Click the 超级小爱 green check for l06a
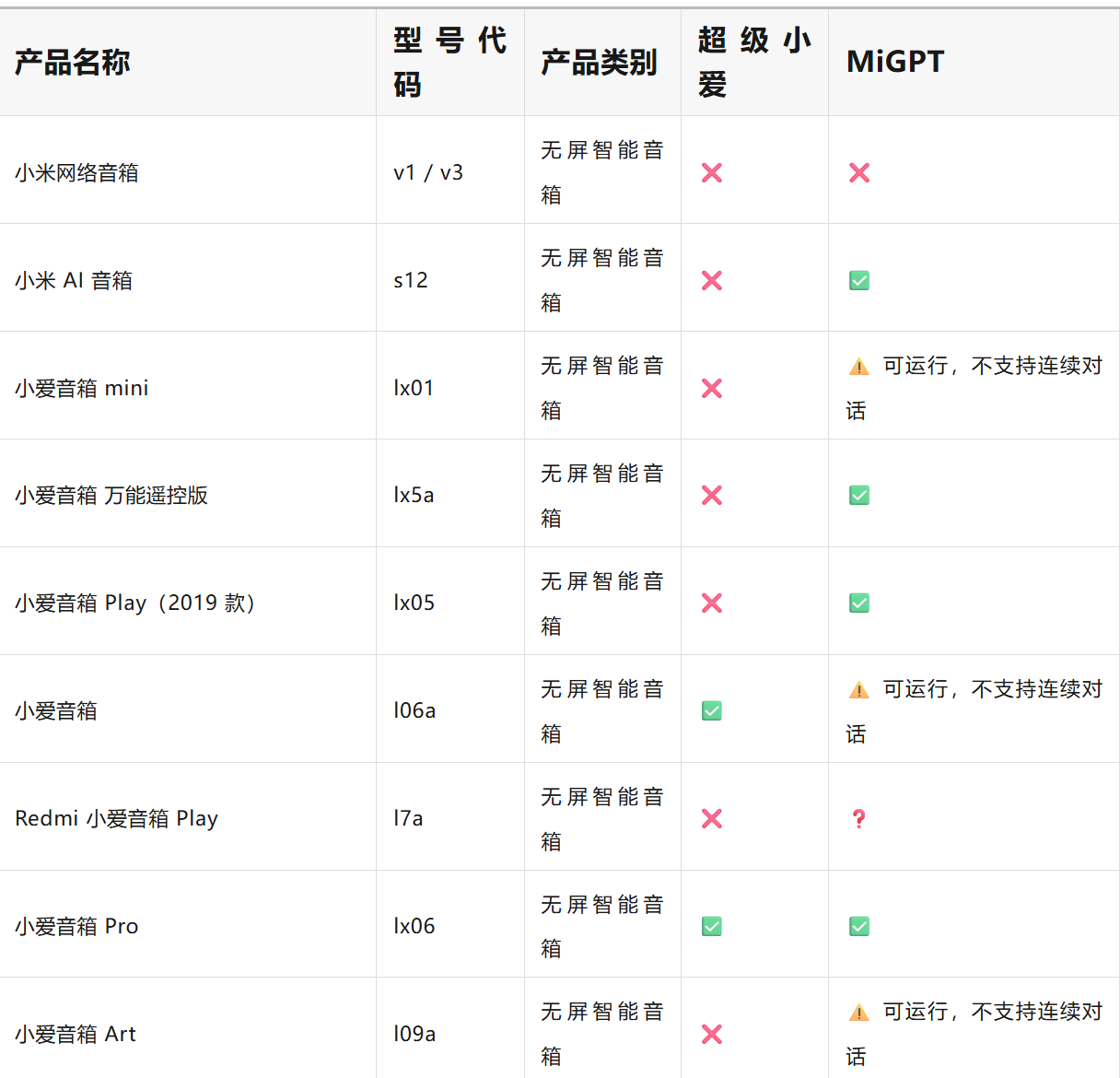1120x1078 pixels. pyautogui.click(x=712, y=710)
